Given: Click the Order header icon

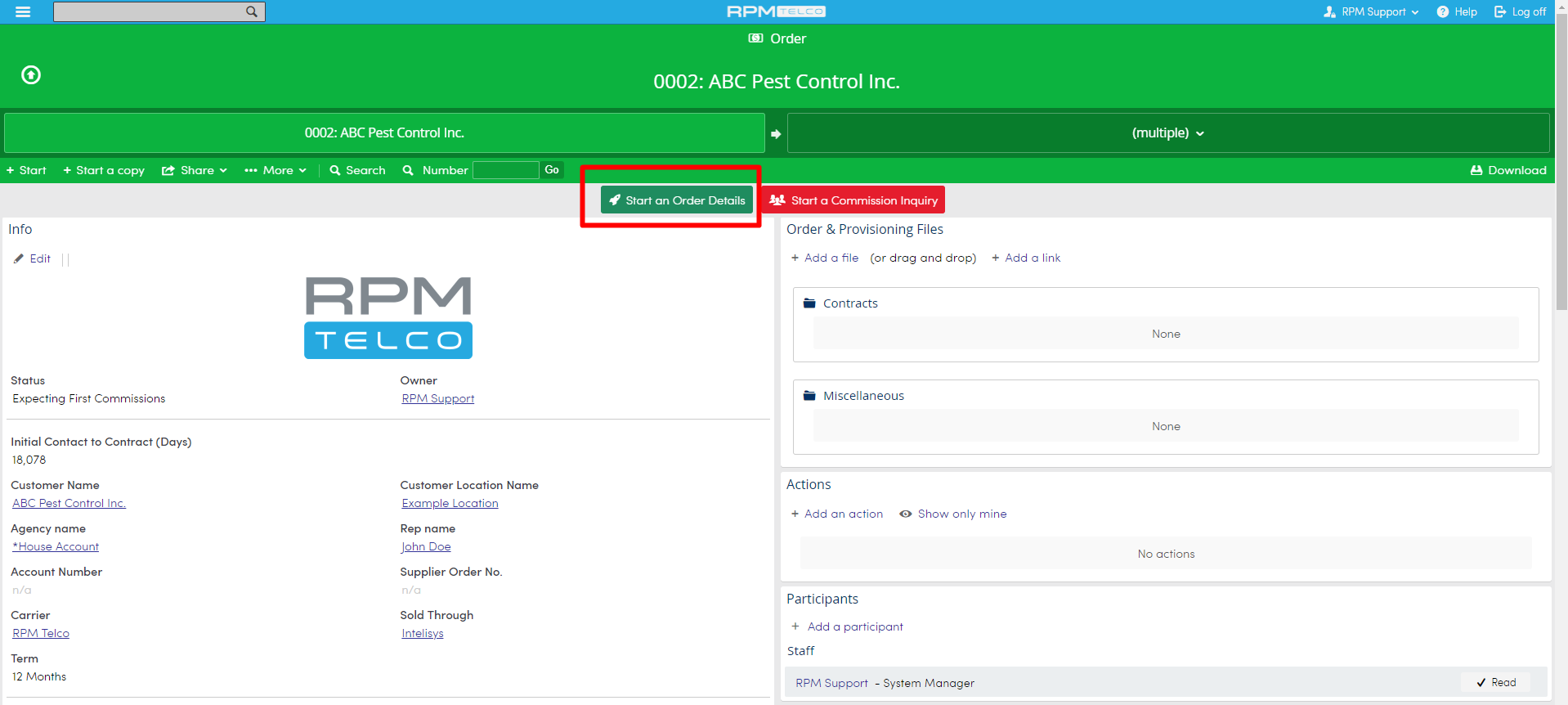Looking at the screenshot, I should pyautogui.click(x=756, y=38).
